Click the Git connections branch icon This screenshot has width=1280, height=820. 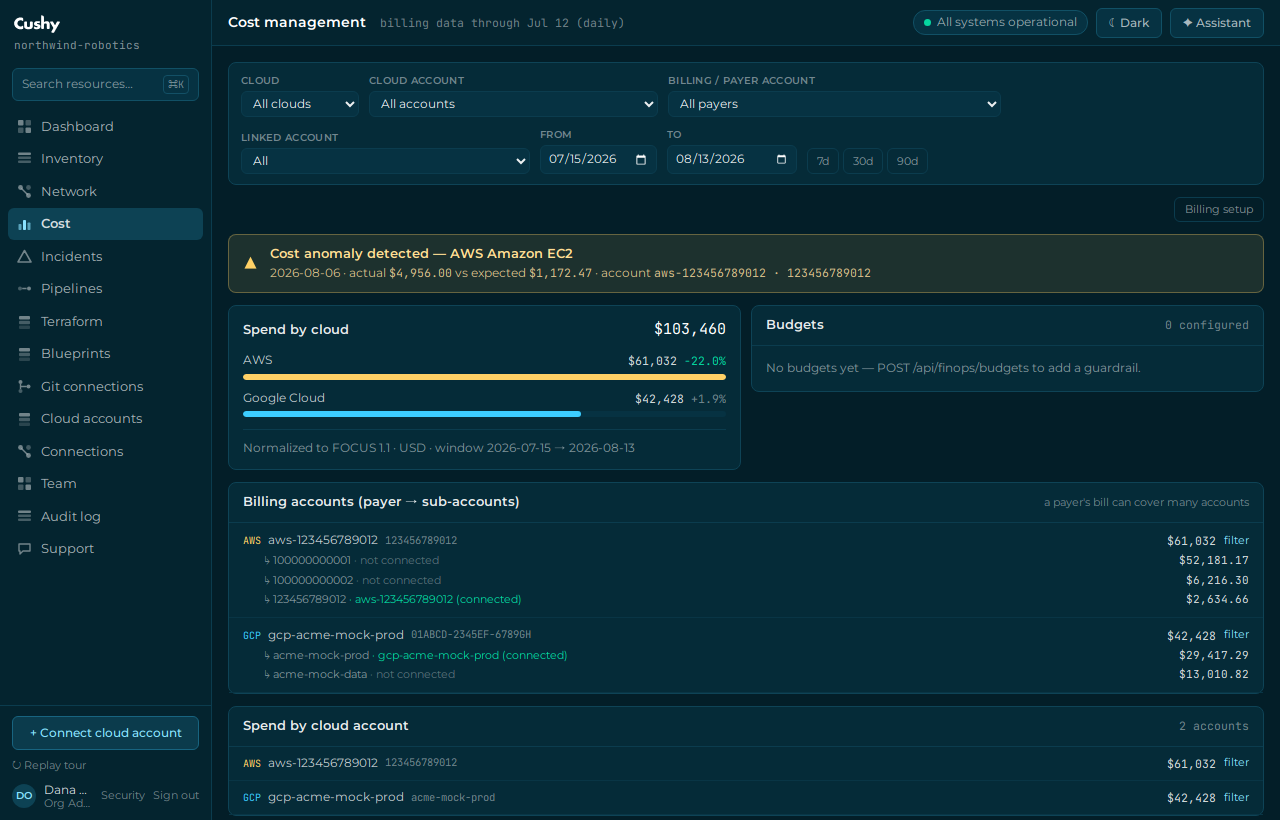[x=25, y=386]
